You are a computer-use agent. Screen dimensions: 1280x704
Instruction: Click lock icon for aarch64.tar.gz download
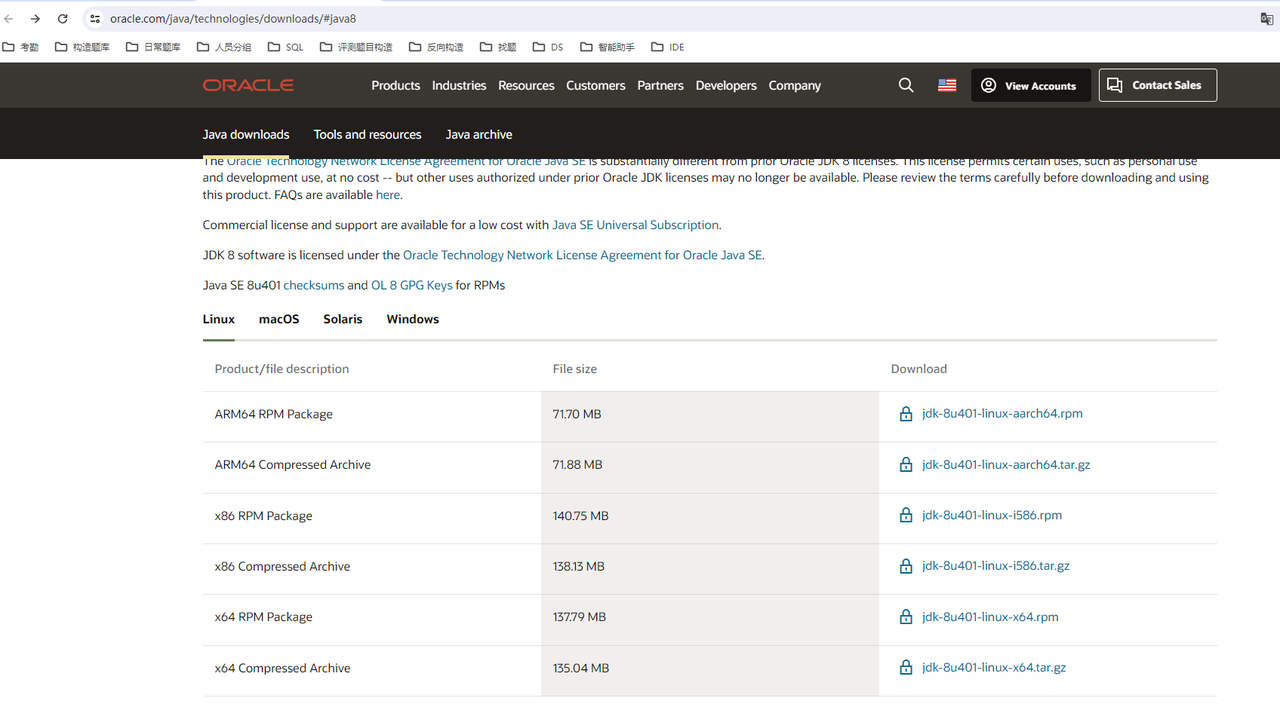[906, 465]
